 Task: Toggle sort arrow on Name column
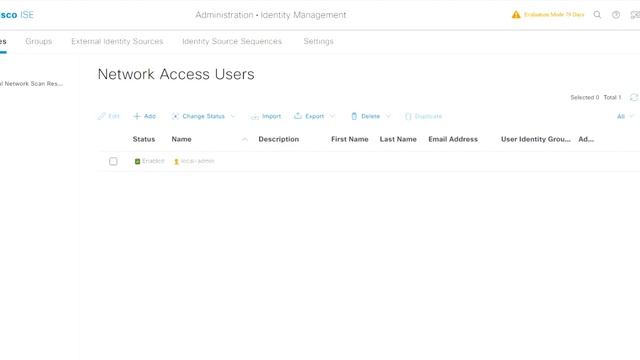244,139
